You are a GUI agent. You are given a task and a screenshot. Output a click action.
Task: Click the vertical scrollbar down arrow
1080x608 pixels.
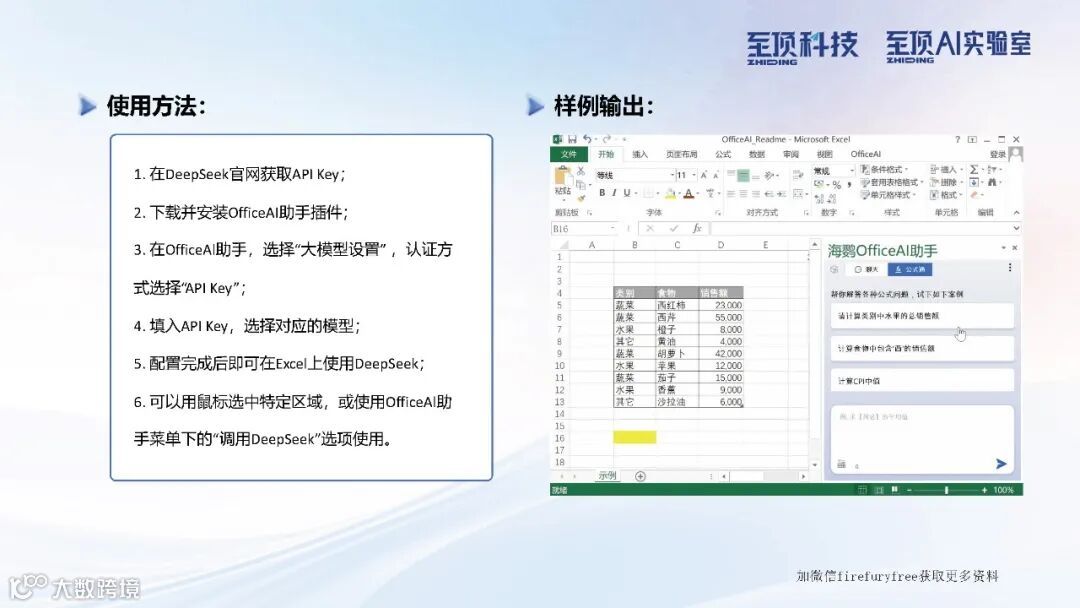pyautogui.click(x=815, y=465)
